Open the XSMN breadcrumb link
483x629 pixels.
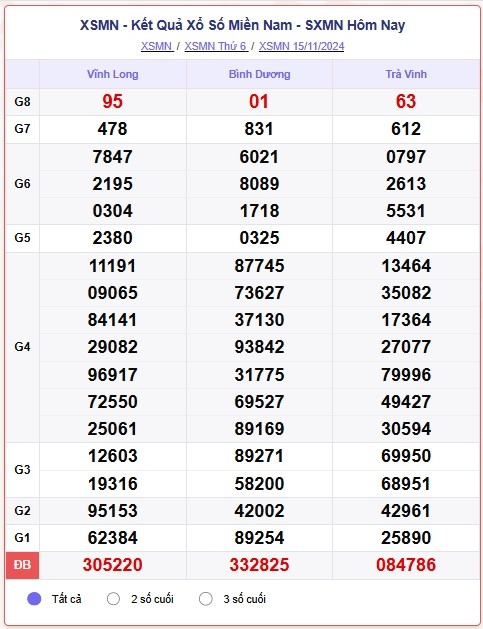pos(157,46)
